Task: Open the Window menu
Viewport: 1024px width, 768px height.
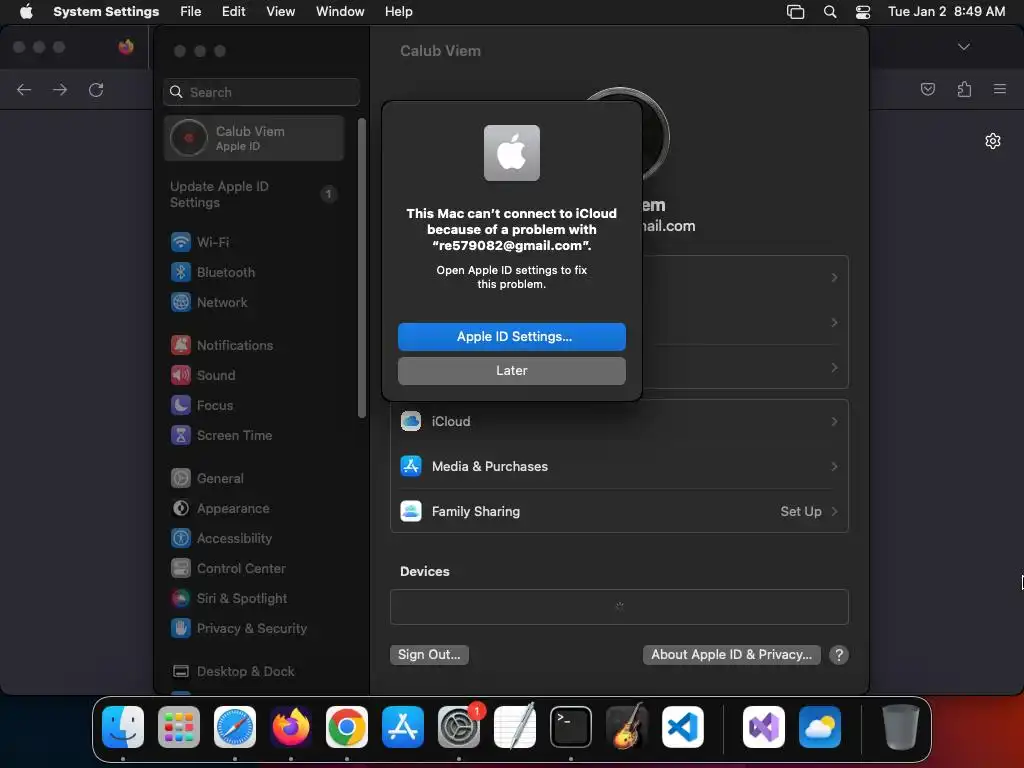Action: point(340,11)
